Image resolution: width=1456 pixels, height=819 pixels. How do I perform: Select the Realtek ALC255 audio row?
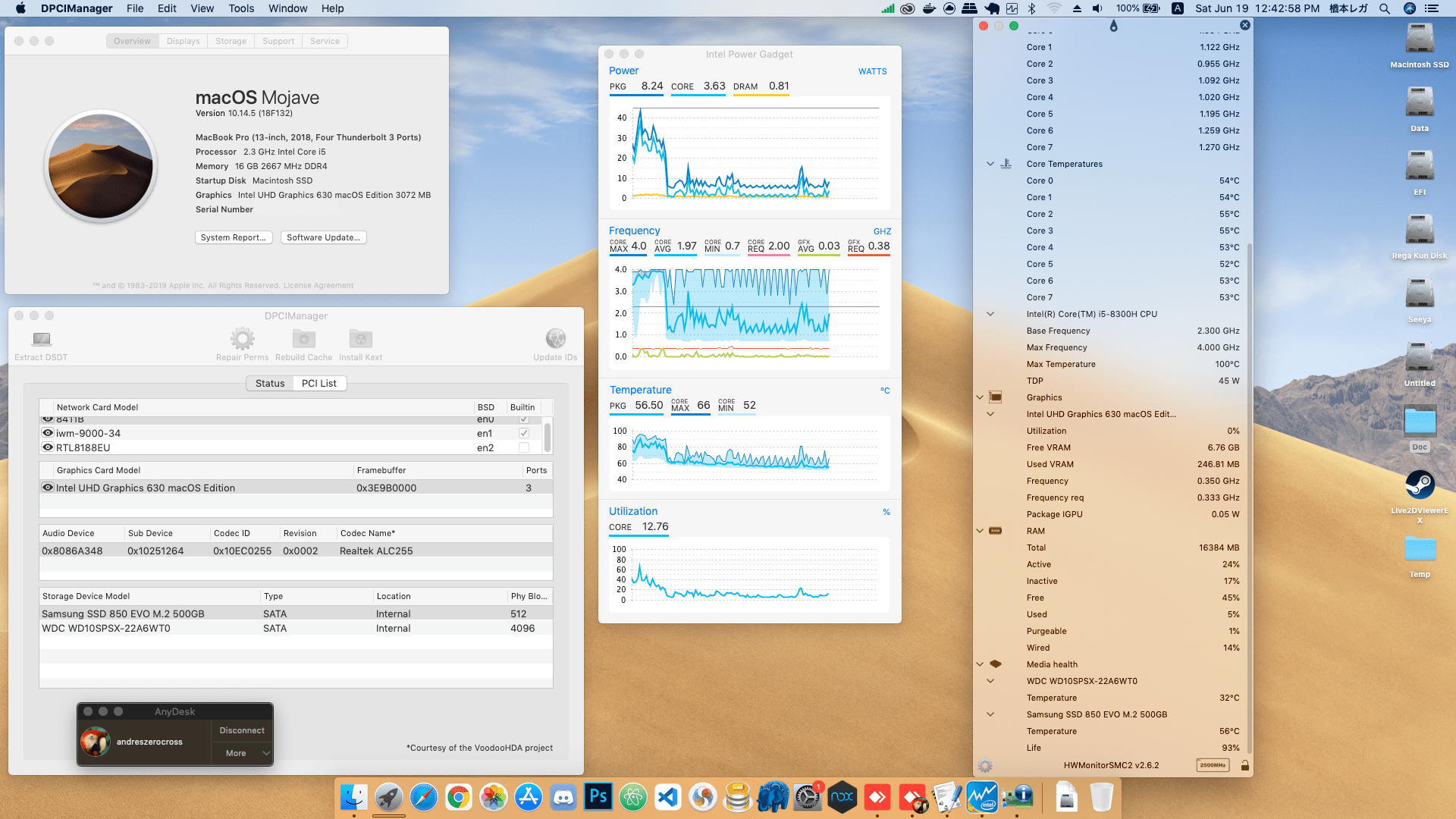pyautogui.click(x=296, y=551)
